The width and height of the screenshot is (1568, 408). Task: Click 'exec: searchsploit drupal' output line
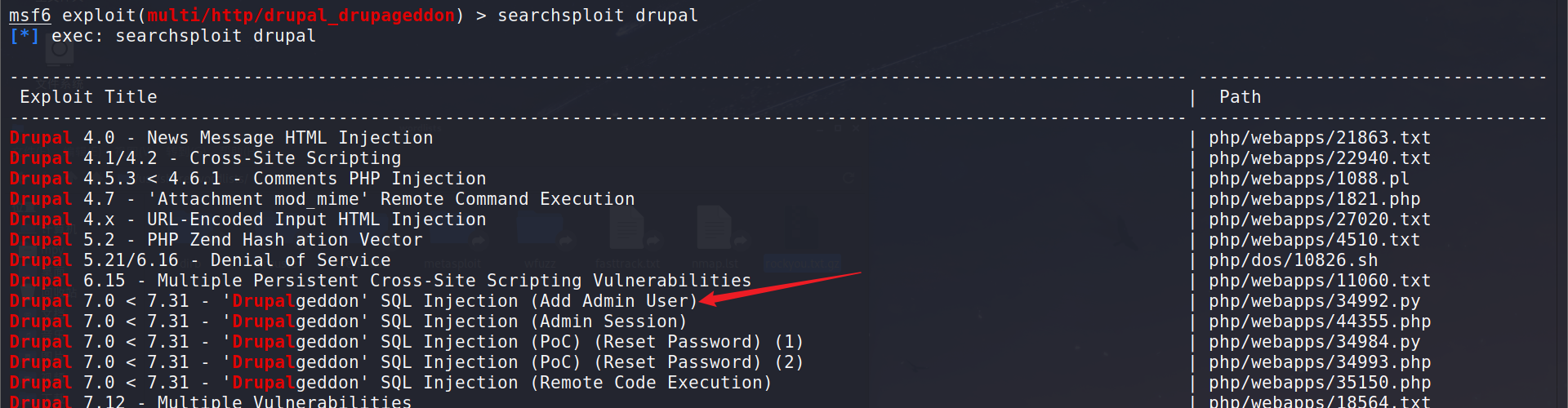click(x=183, y=36)
